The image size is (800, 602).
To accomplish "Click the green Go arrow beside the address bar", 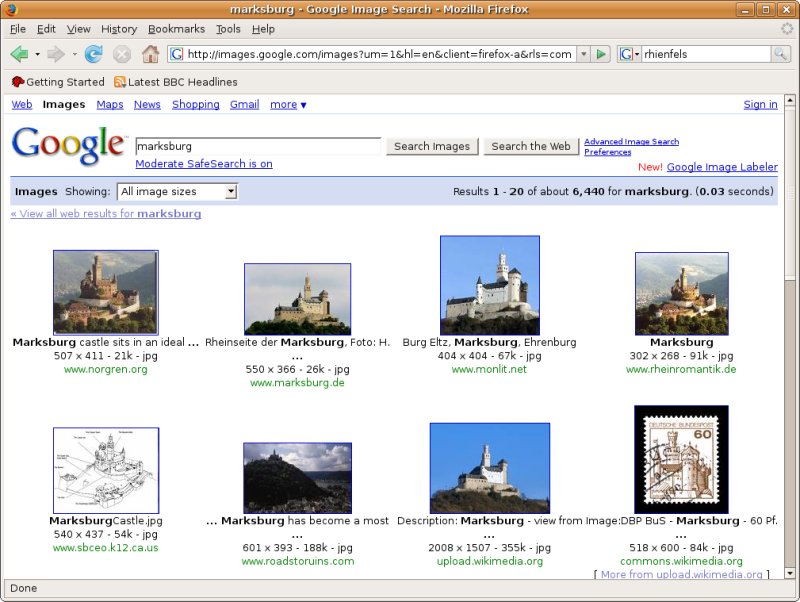I will 601,54.
